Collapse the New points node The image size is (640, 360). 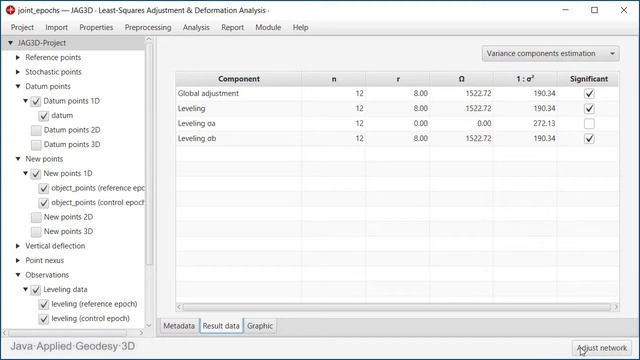click(18, 159)
